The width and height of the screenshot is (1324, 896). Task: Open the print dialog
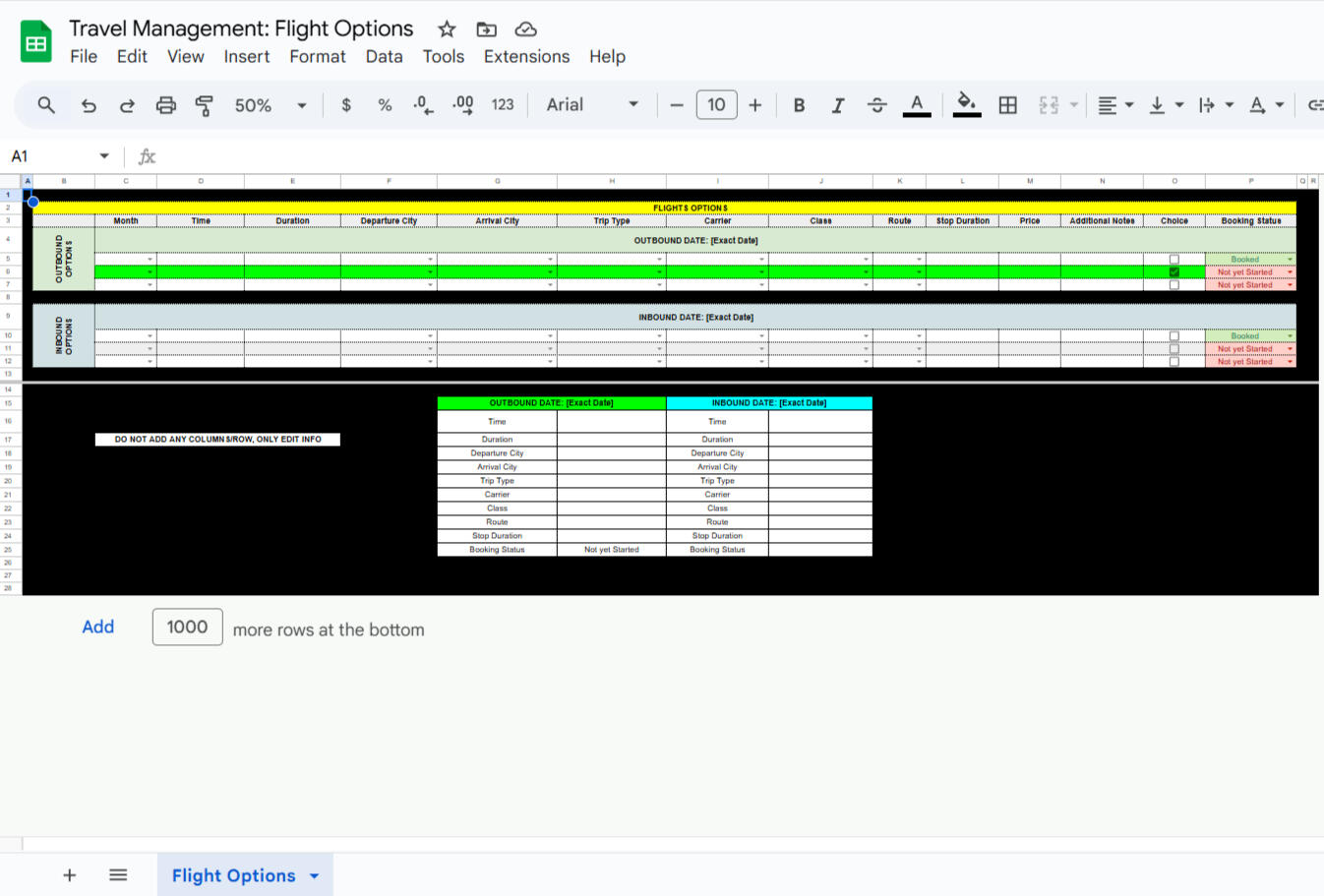pos(165,104)
